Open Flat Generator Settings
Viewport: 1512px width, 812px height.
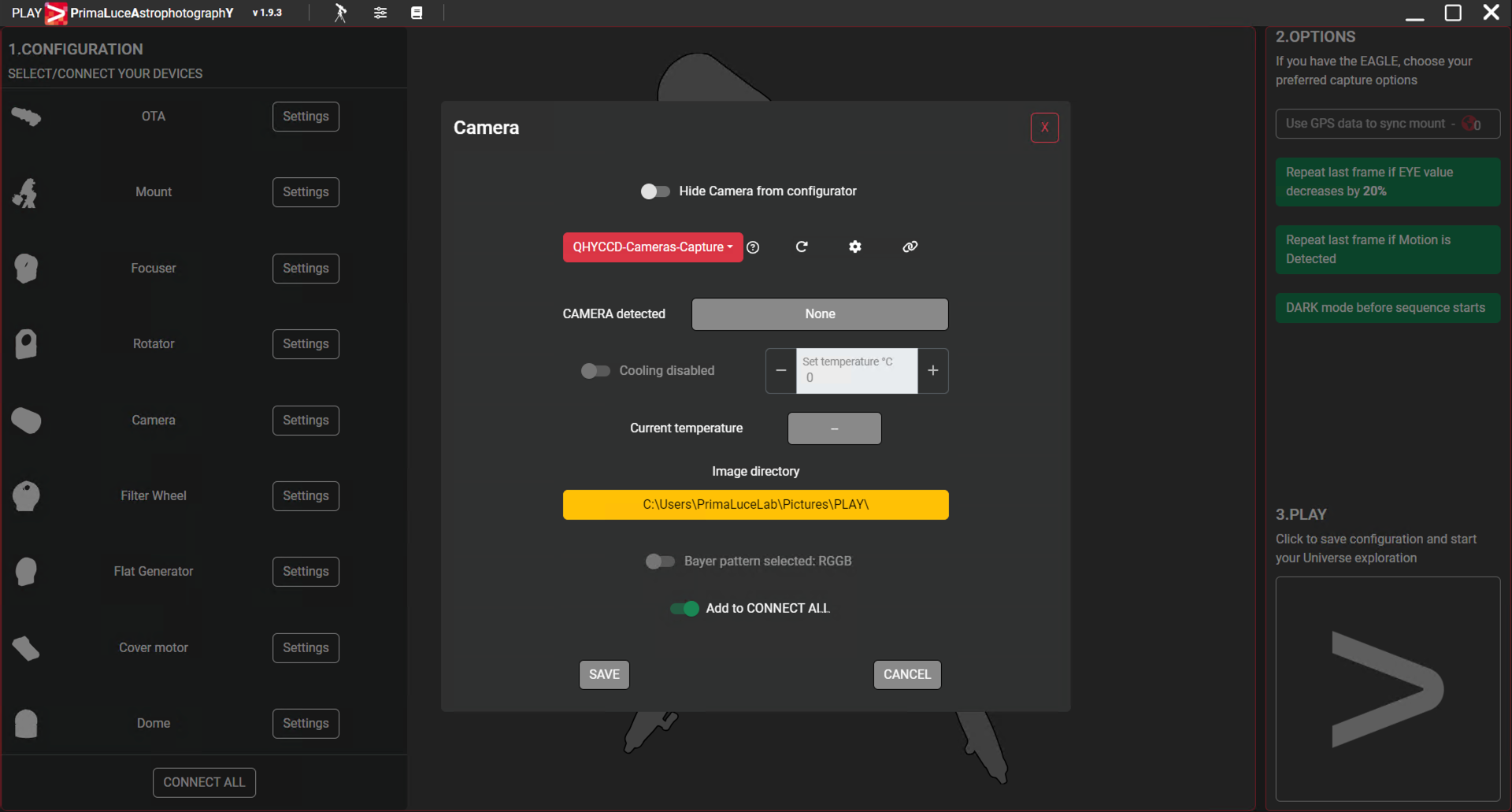[306, 572]
